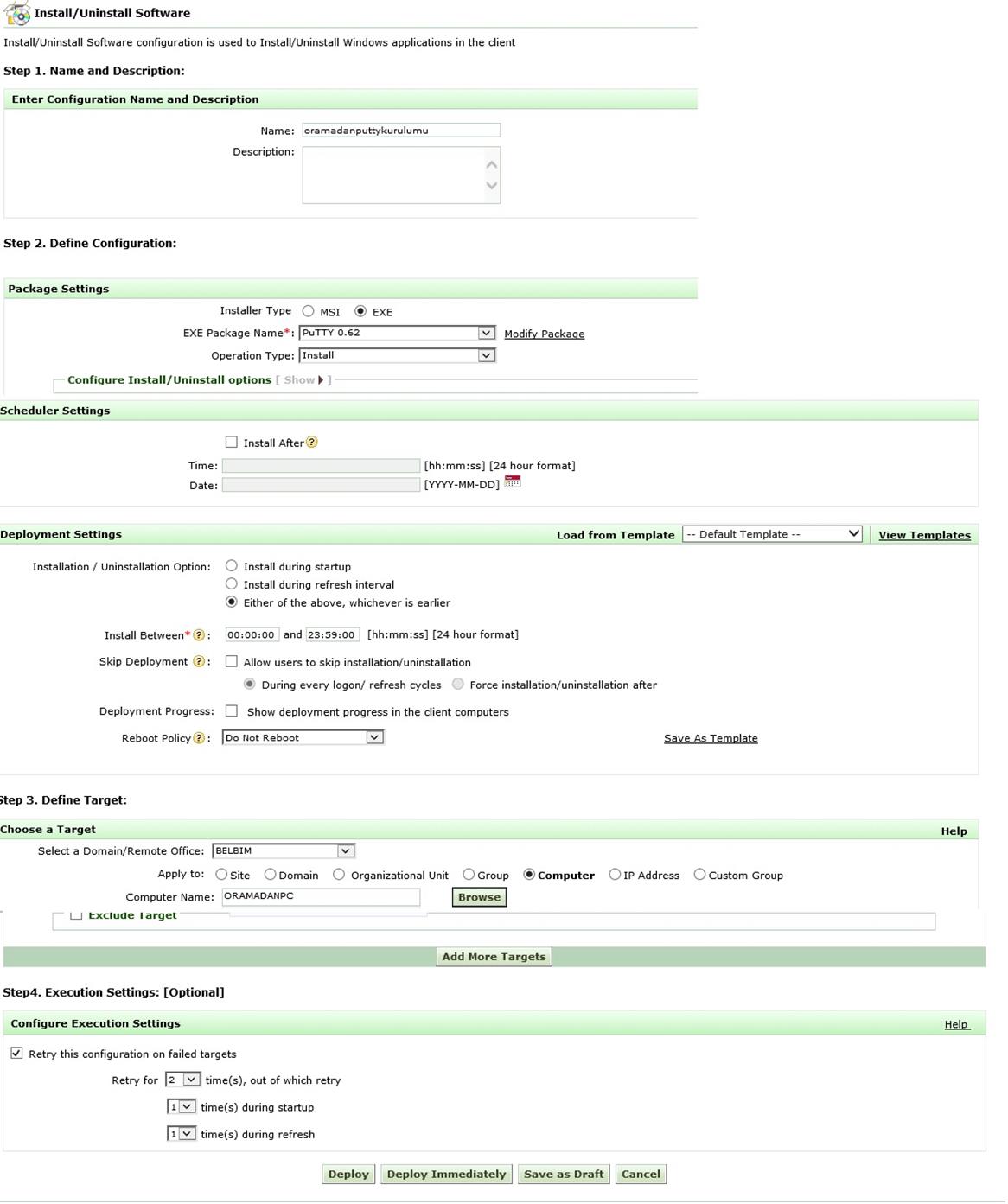
Task: Select the IP Address target option
Action: (x=615, y=875)
